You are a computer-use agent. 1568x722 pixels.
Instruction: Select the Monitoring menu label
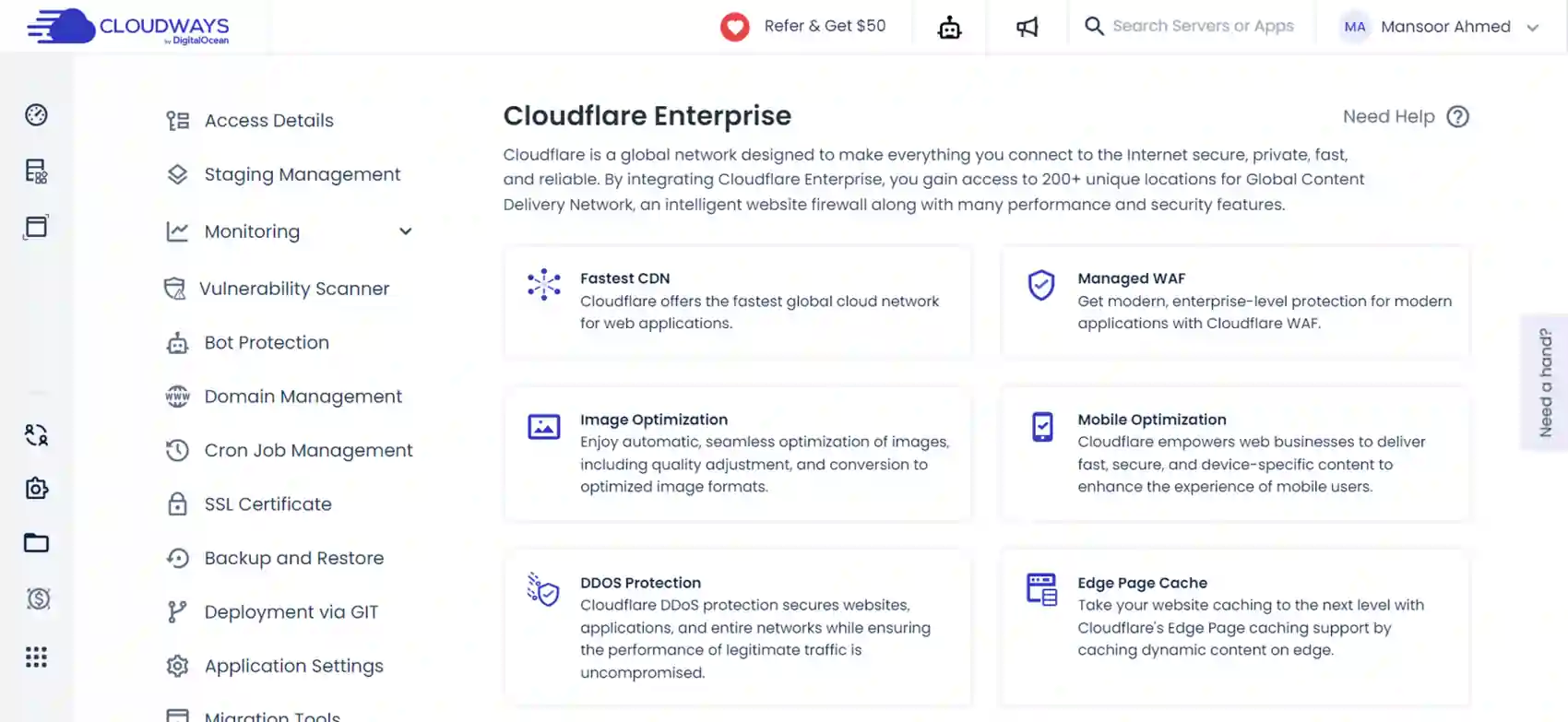pyautogui.click(x=252, y=231)
